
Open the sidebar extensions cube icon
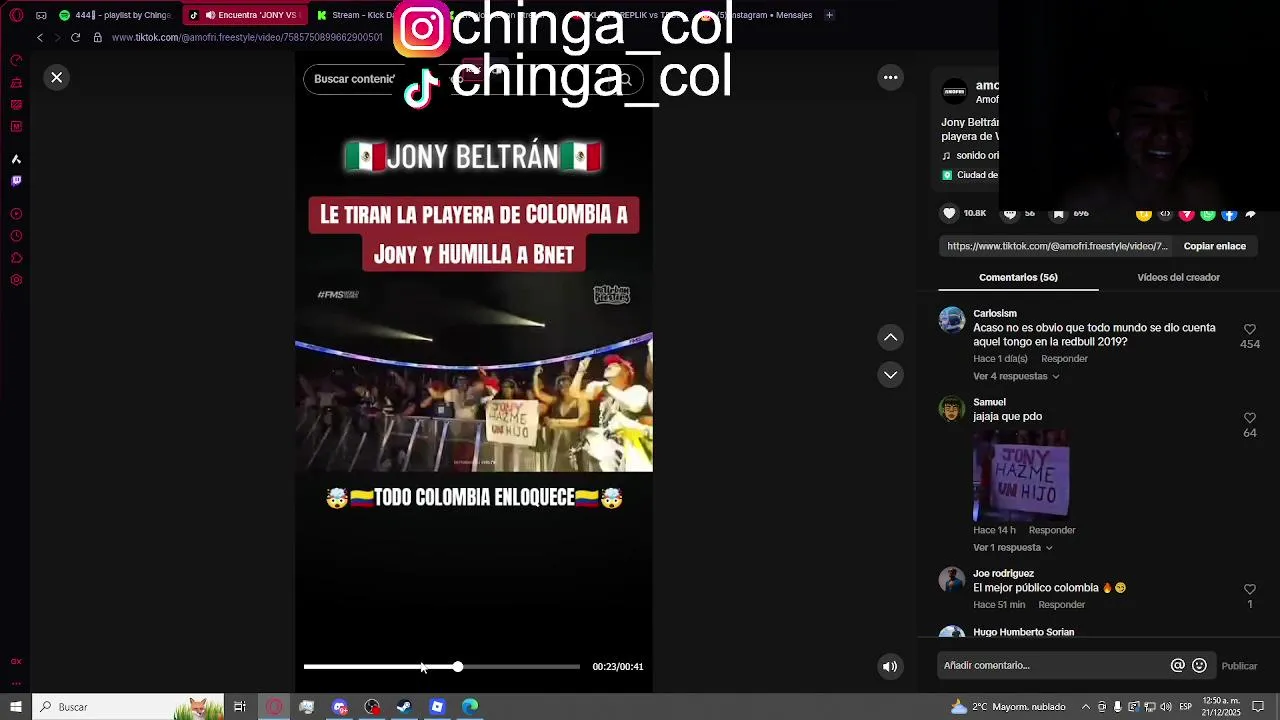point(16,258)
